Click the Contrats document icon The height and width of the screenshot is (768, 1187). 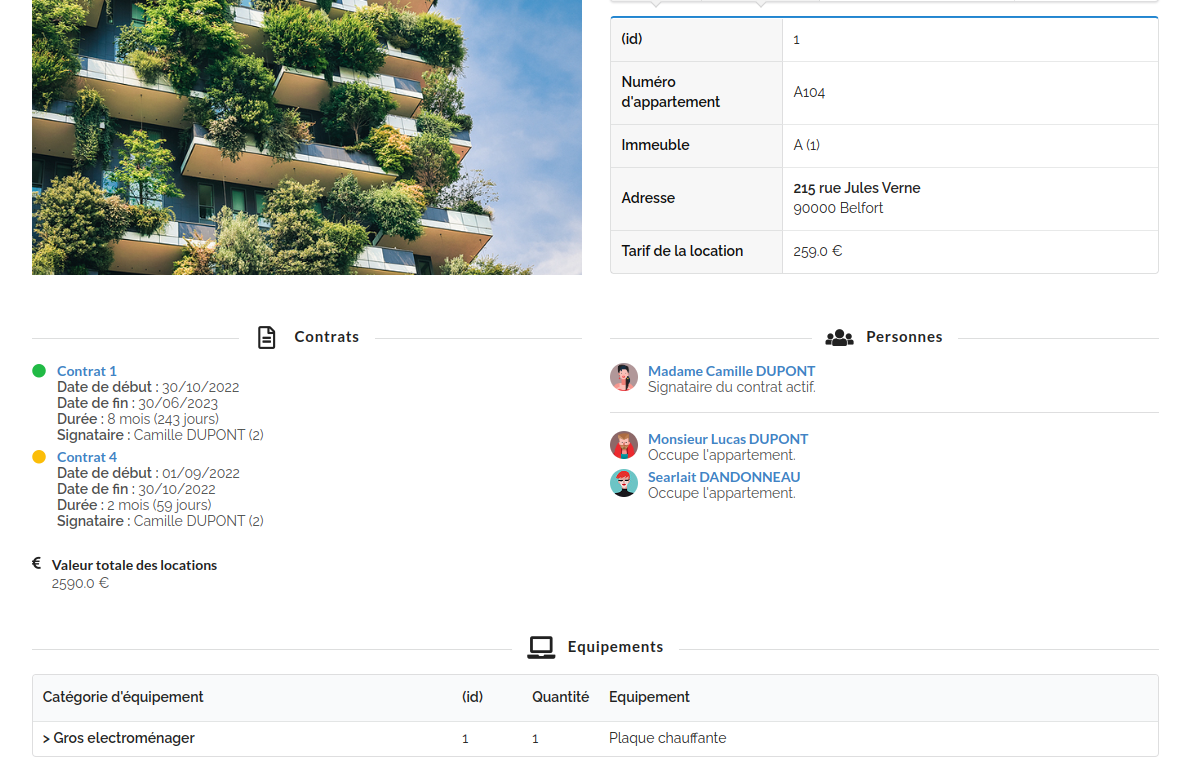[x=266, y=337]
